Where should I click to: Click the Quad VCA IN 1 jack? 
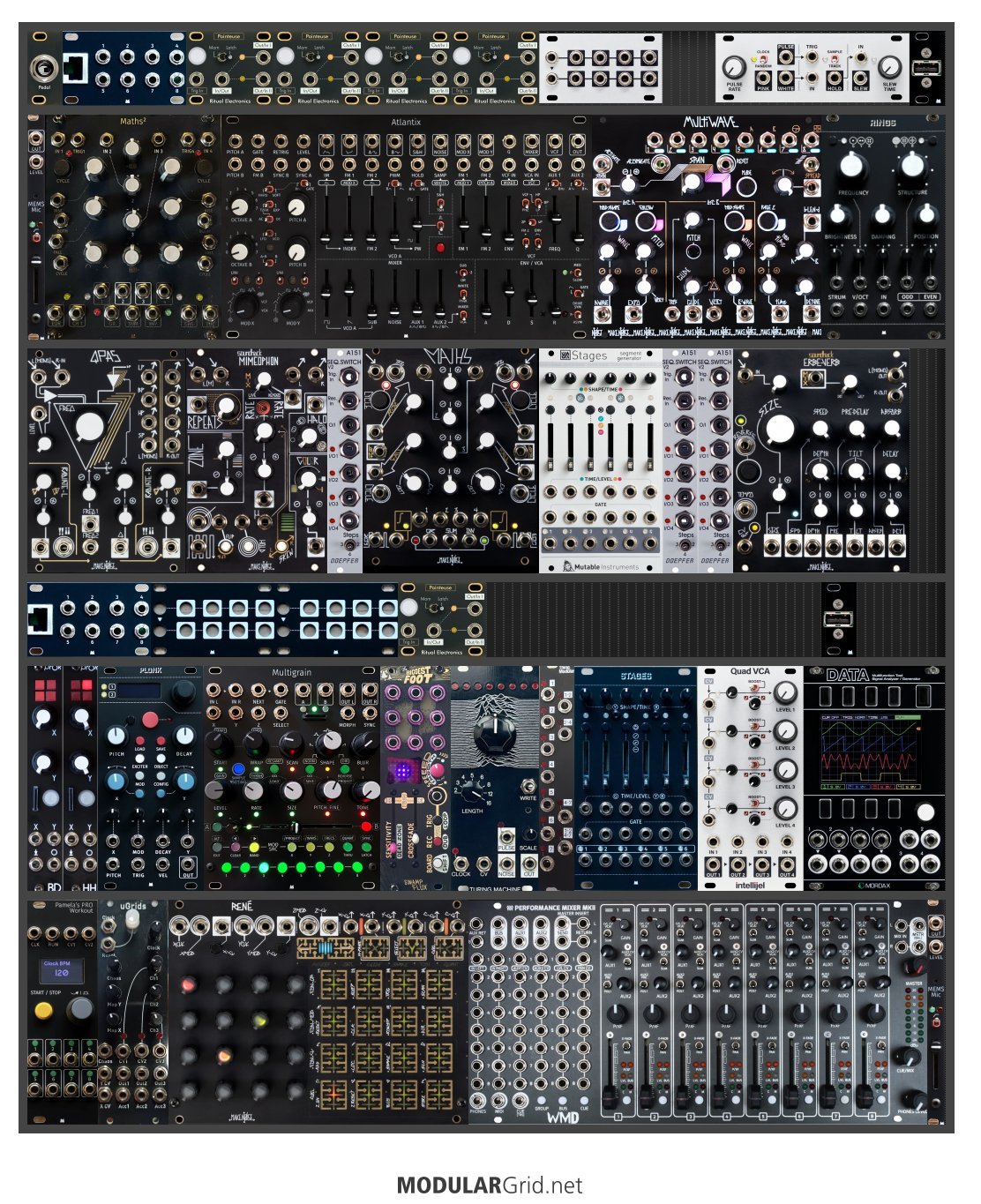point(713,841)
